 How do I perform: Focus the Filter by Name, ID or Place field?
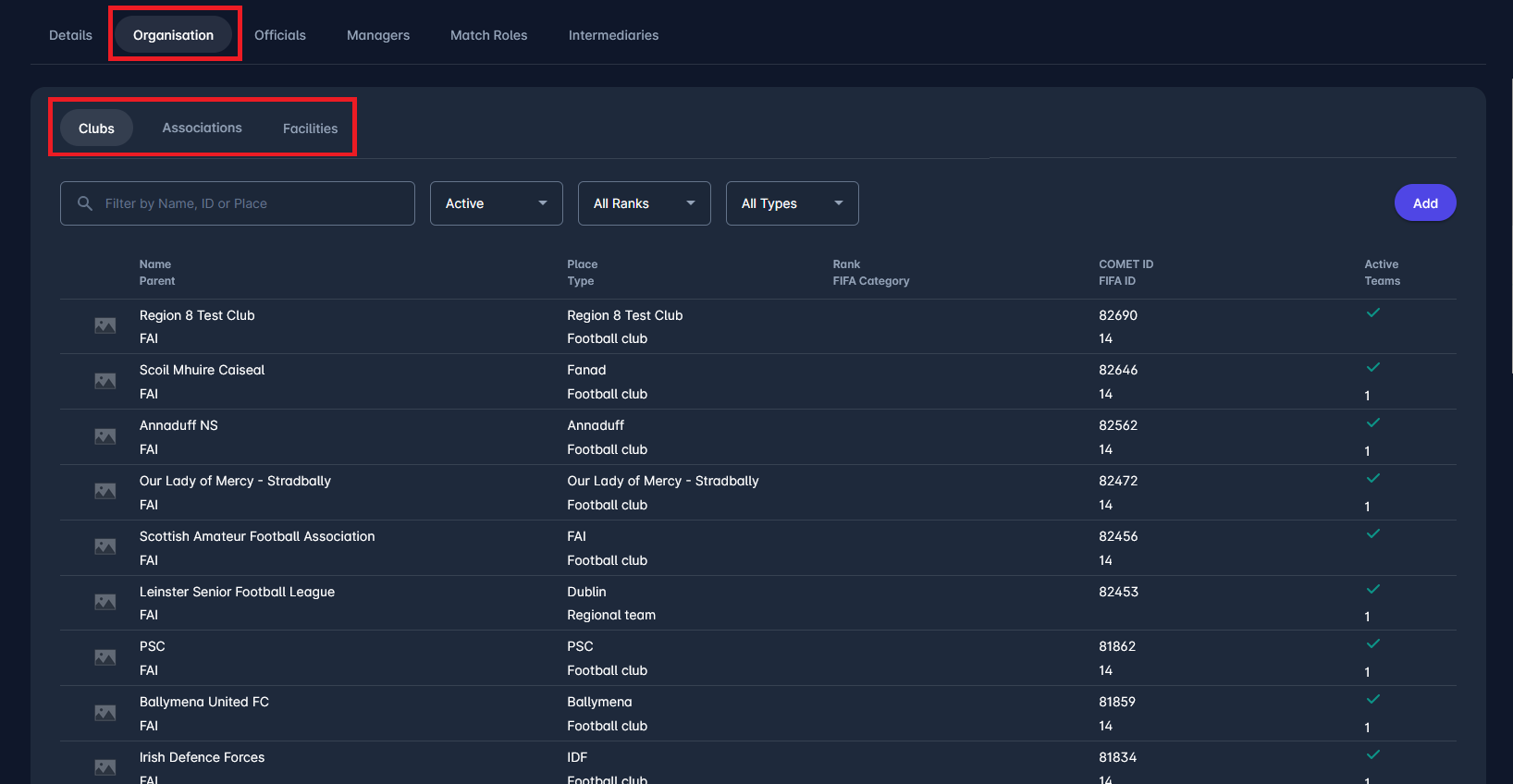pos(250,203)
